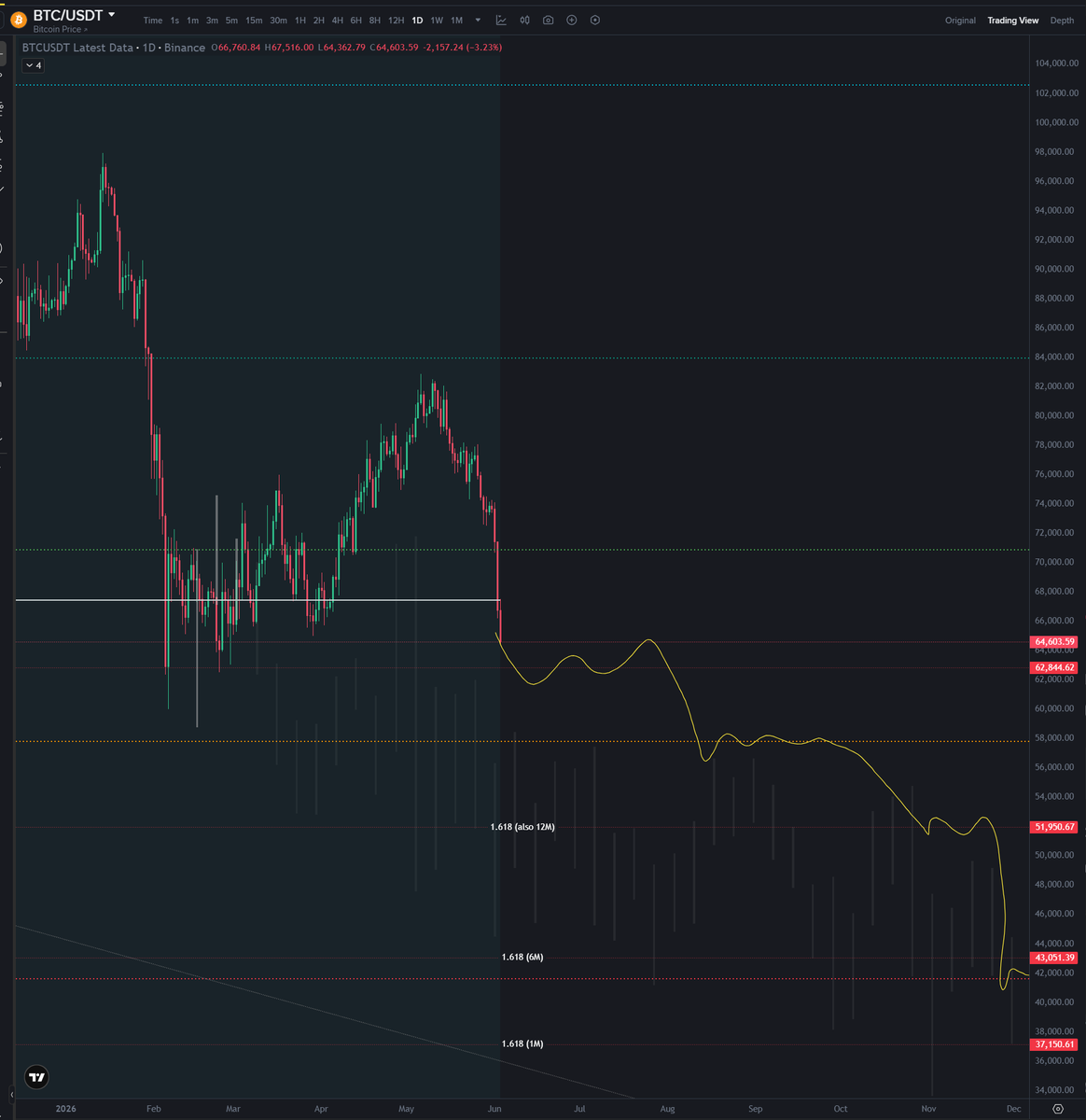
Task: Select the '1.618 (also 12M)' annotation
Action: coord(522,827)
